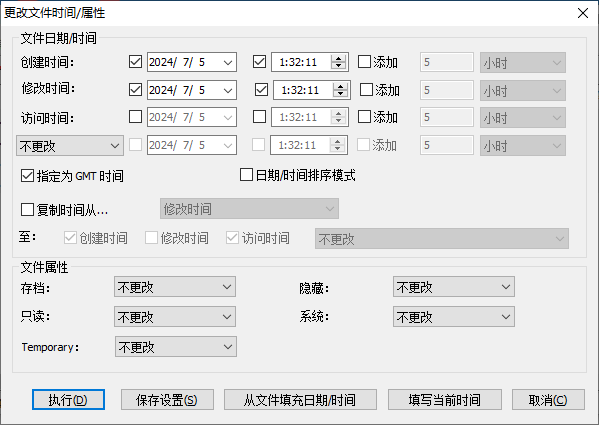599x425 pixels.
Task: Close the 更改文件时间/属性 dialog
Action: [583, 13]
